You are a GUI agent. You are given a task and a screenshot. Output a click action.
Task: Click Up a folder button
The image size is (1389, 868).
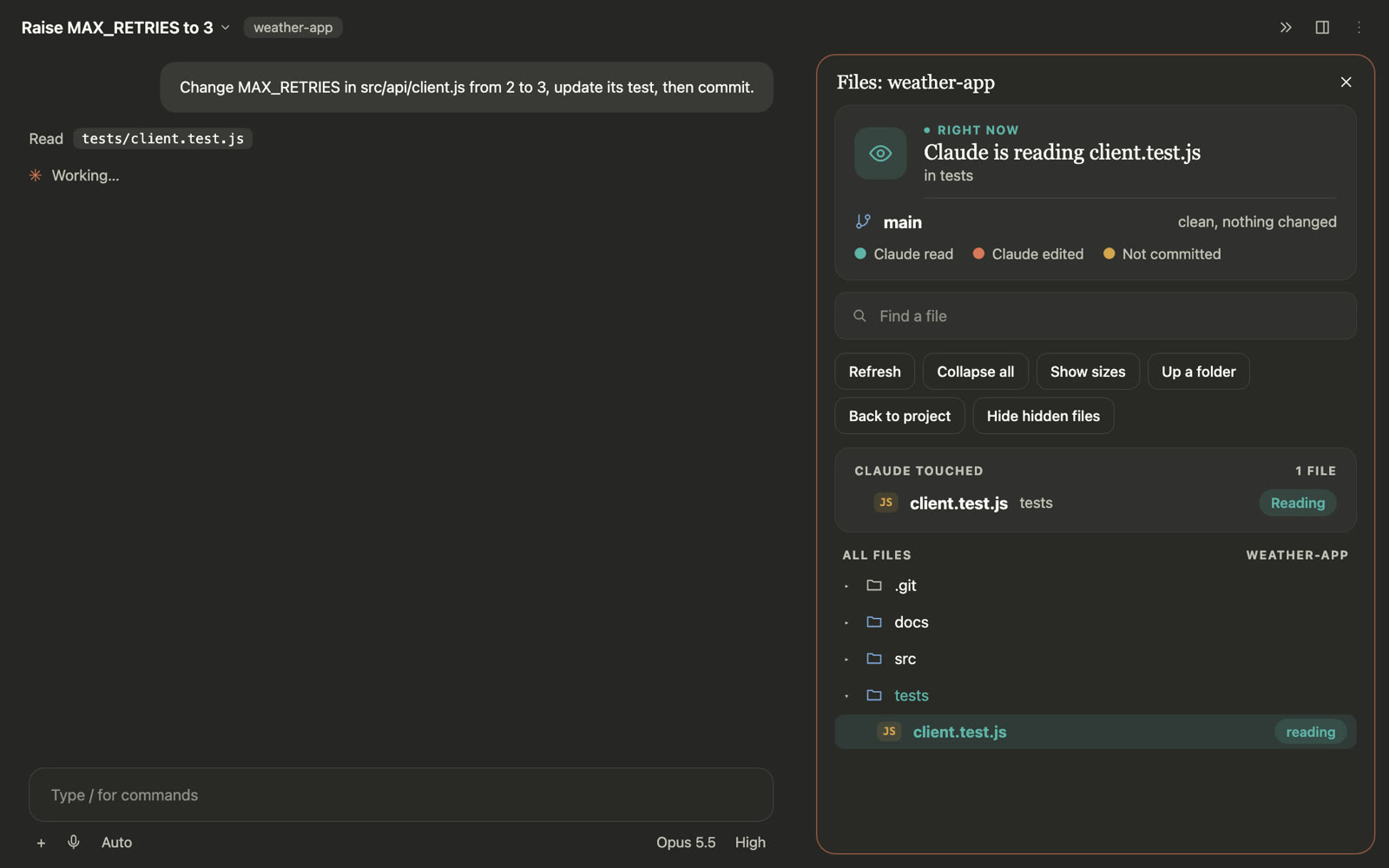(1198, 372)
